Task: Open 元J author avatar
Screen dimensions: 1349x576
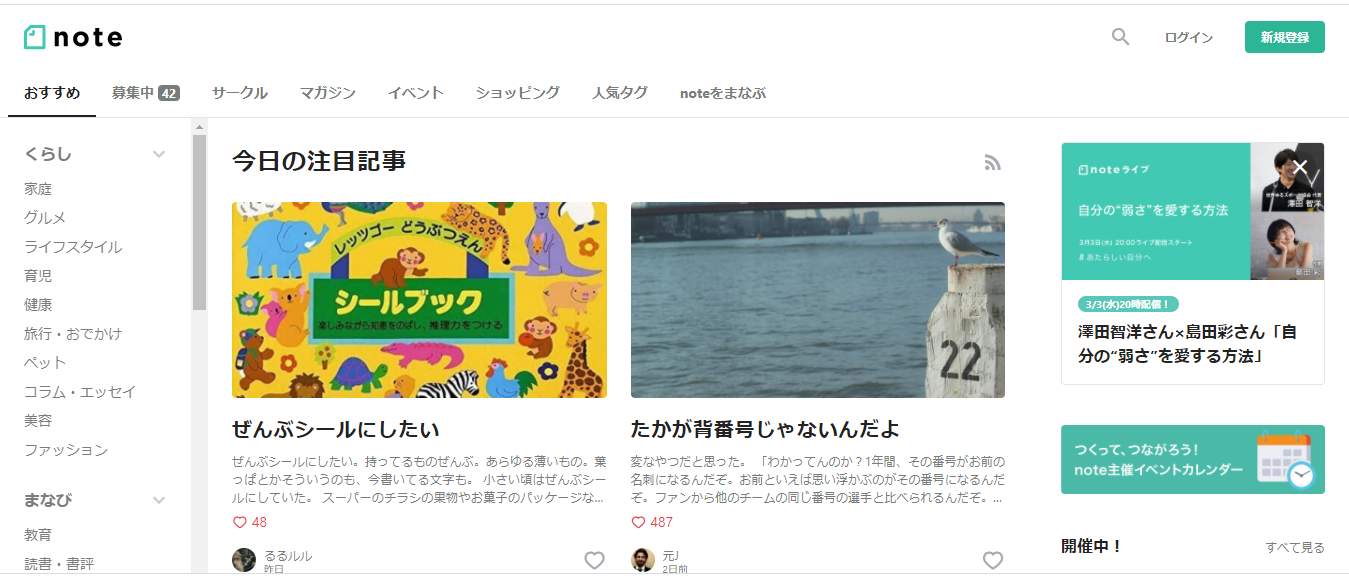Action: [x=643, y=560]
